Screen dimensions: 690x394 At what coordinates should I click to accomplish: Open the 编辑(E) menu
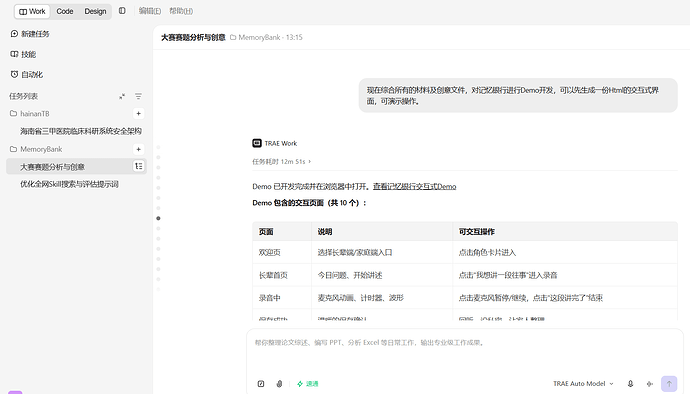coord(150,11)
